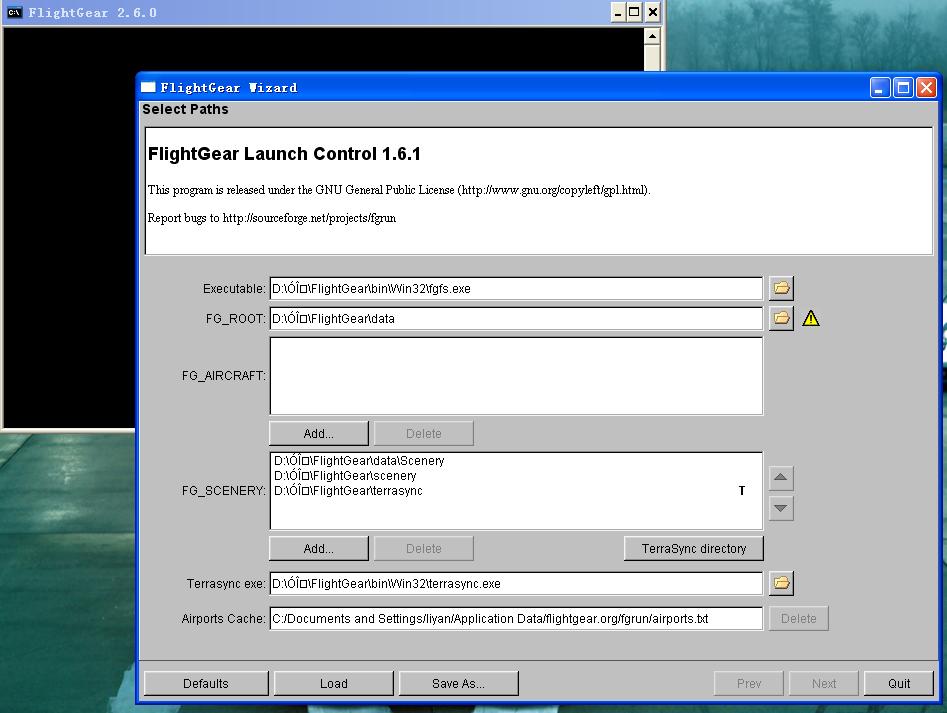Click Delete button under FG_AIRCRAFT list
Image resolution: width=947 pixels, height=713 pixels.
click(x=423, y=433)
